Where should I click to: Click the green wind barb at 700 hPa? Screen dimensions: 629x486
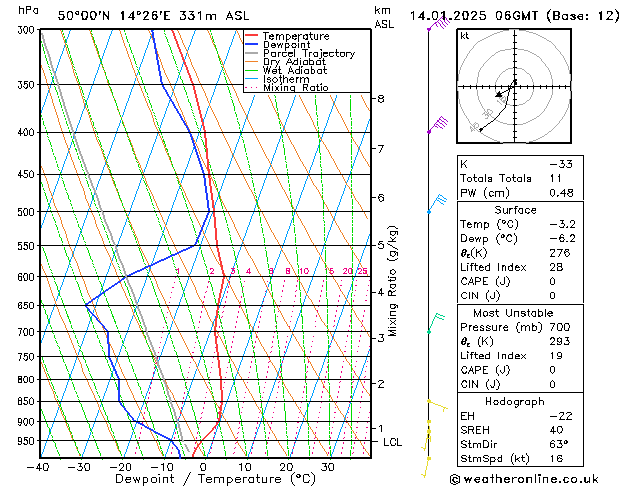tap(436, 323)
